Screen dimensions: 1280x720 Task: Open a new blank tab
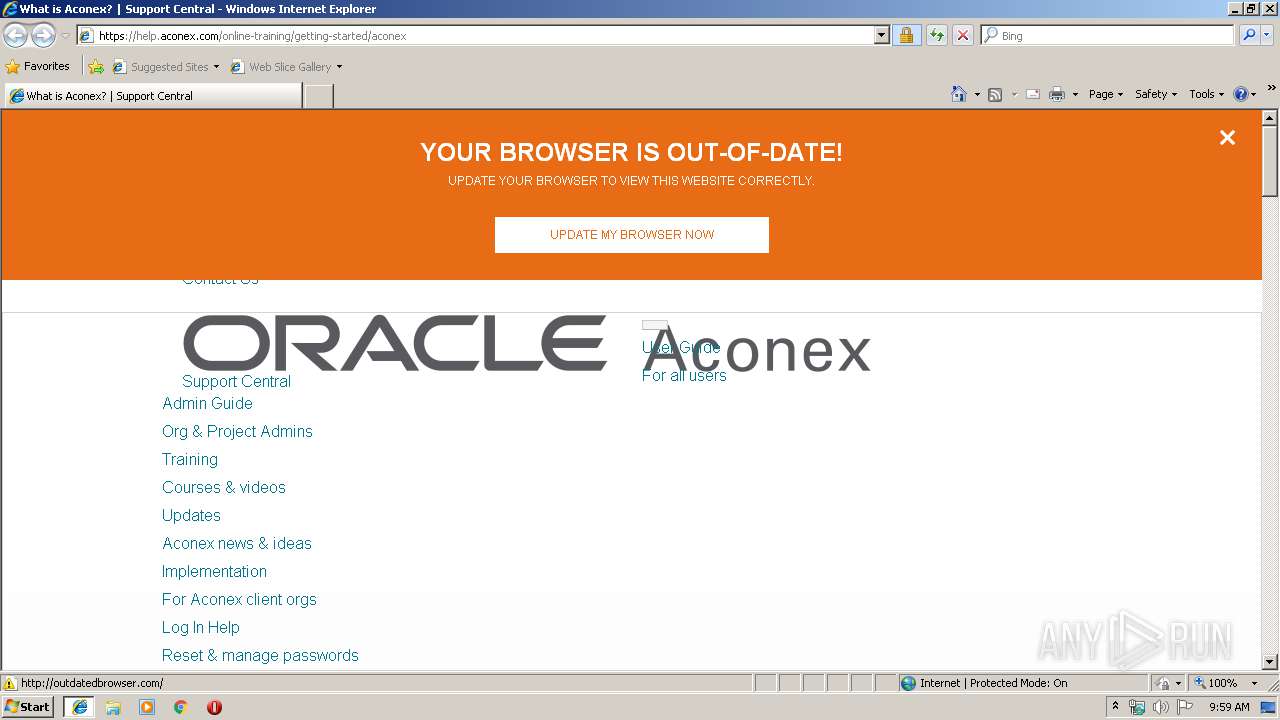tap(318, 96)
